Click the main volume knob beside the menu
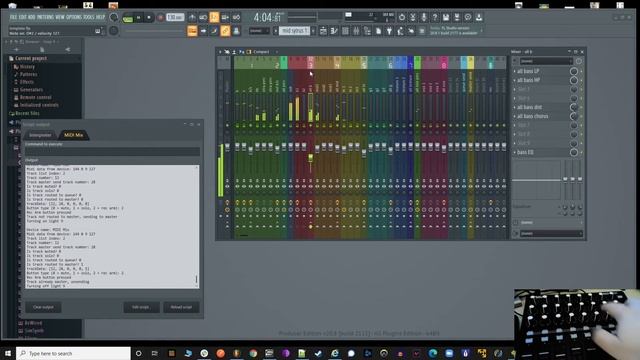The width and height of the screenshot is (640, 360). click(114, 17)
